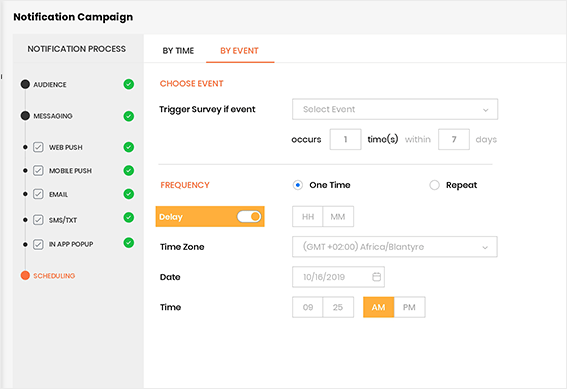This screenshot has width=567, height=389.
Task: Select the Repeat radio button
Action: [434, 185]
